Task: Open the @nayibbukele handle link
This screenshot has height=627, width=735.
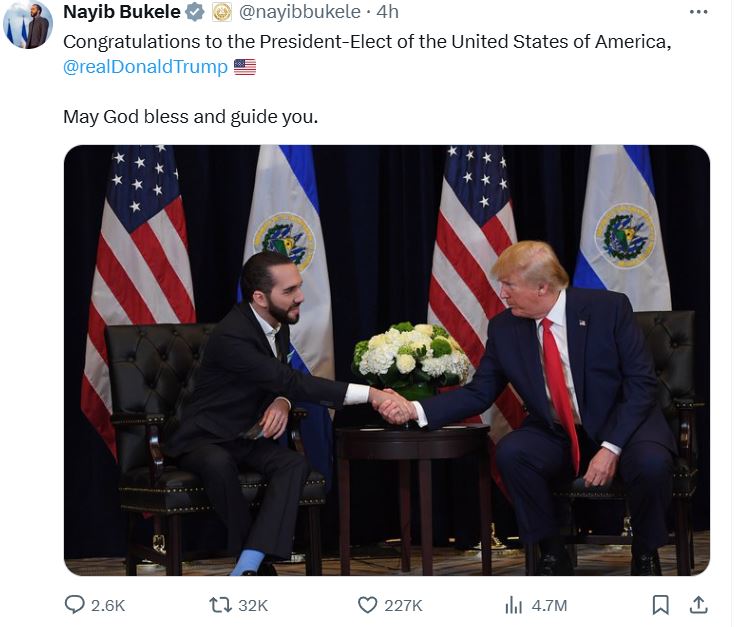Action: (x=299, y=13)
